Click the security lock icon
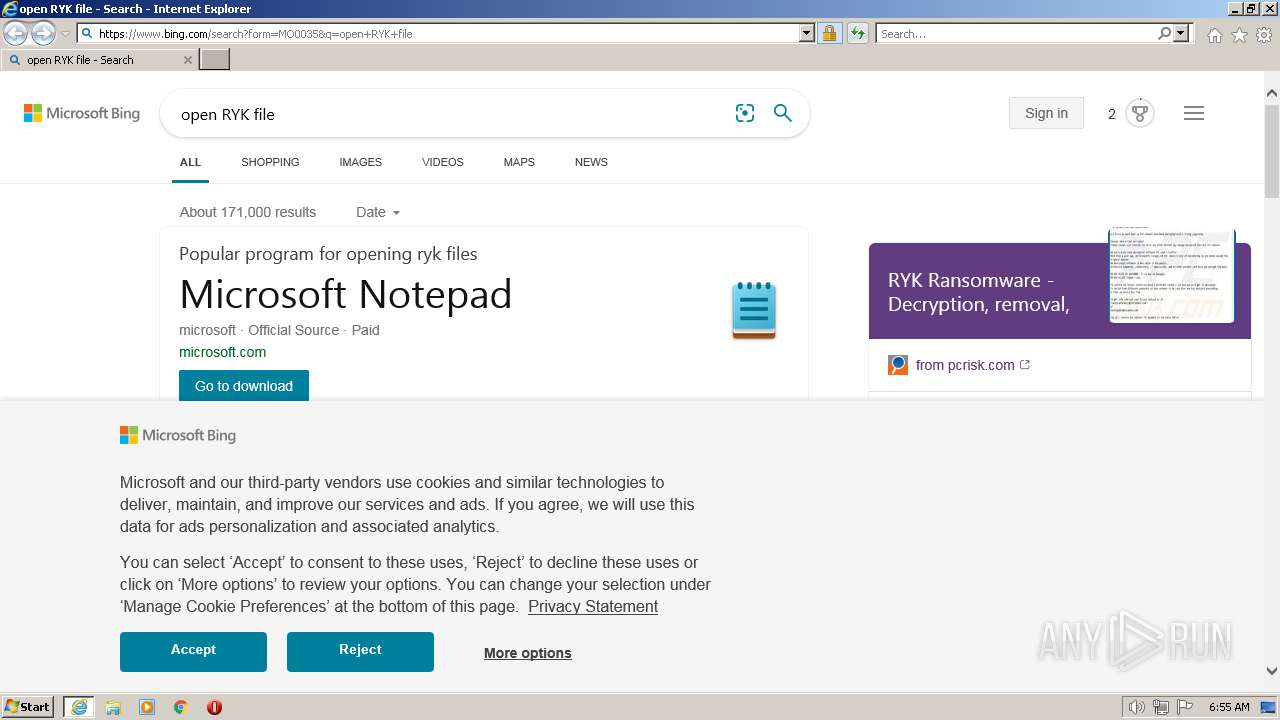 (829, 33)
